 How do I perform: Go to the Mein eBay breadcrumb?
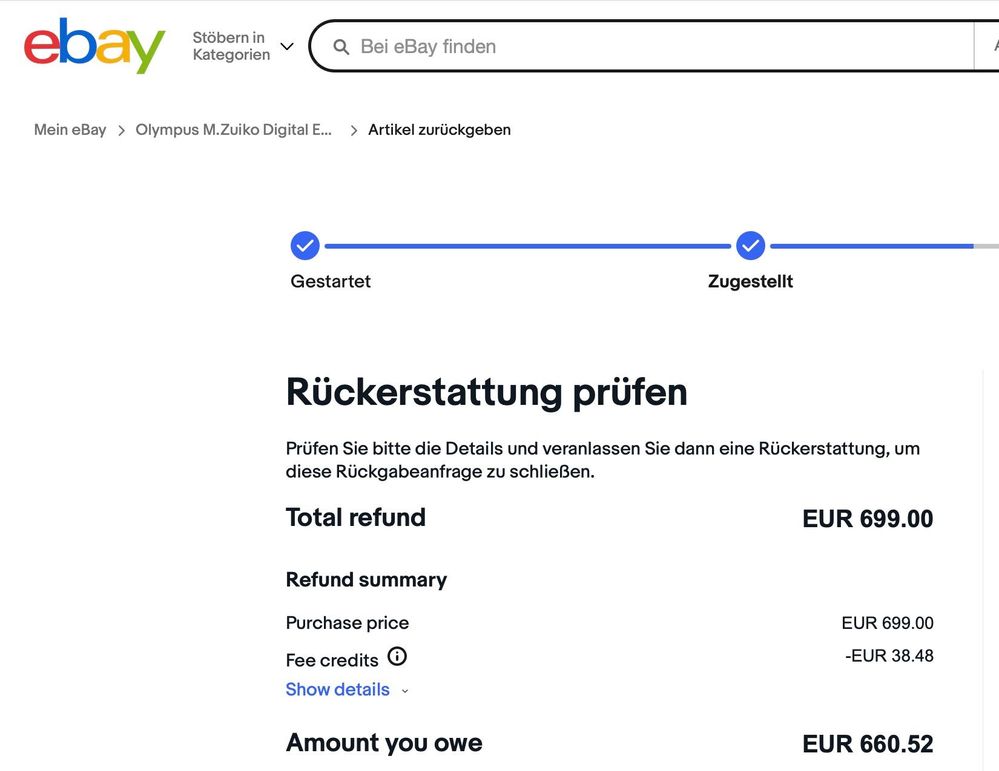tap(70, 130)
